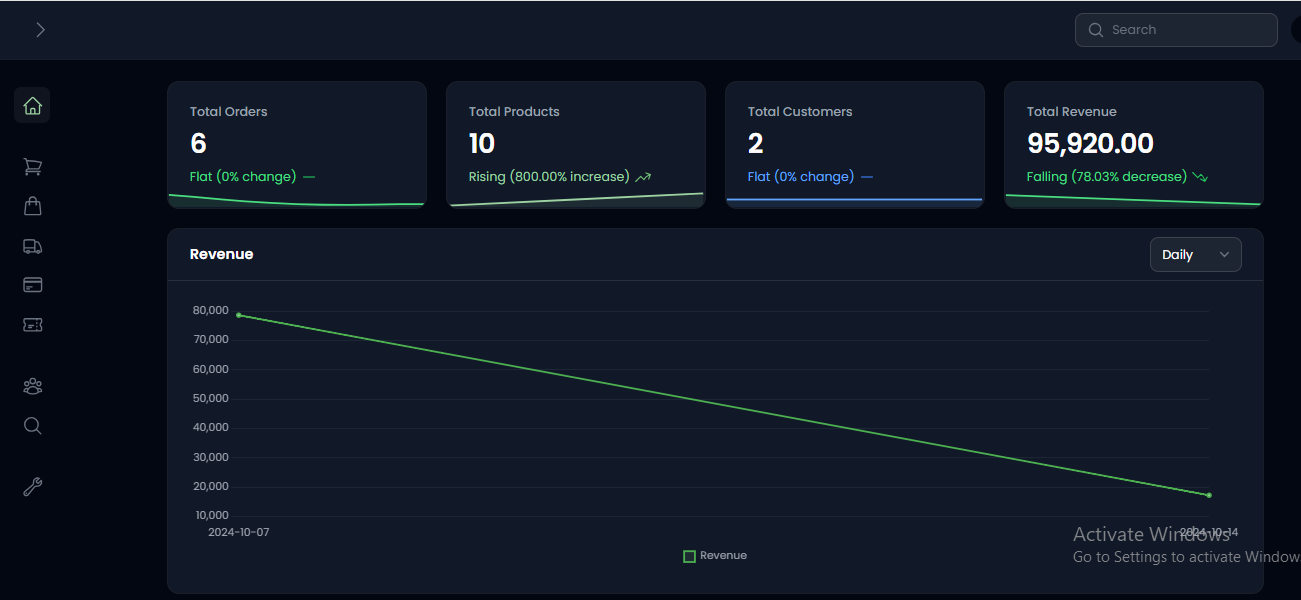Screen dimensions: 1301x600
Task: Expand the sidebar using the top-left chevron
Action: [40, 30]
